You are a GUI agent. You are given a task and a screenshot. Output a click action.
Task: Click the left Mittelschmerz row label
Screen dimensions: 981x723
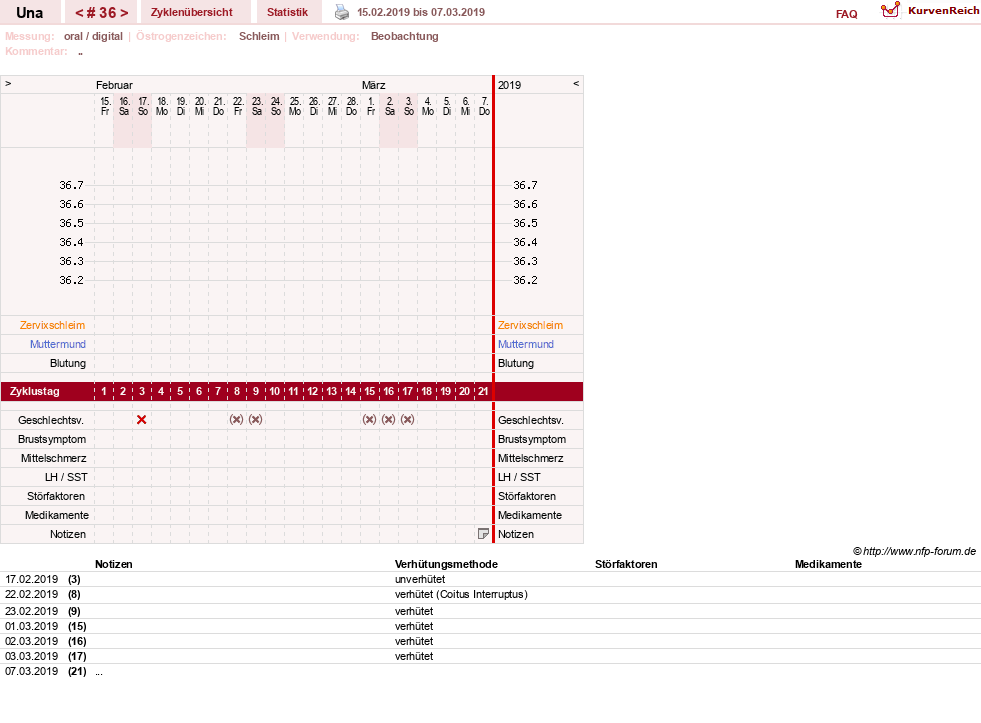point(53,458)
